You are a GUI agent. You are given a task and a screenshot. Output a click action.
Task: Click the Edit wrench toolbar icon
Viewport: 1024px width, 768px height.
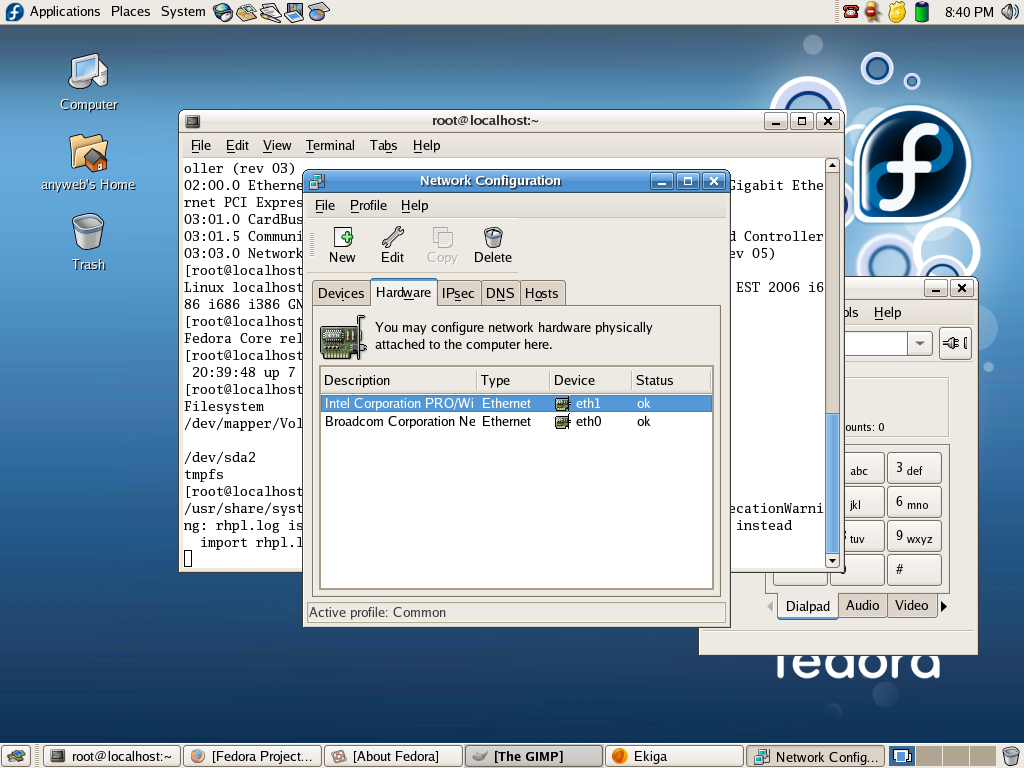pyautogui.click(x=392, y=238)
